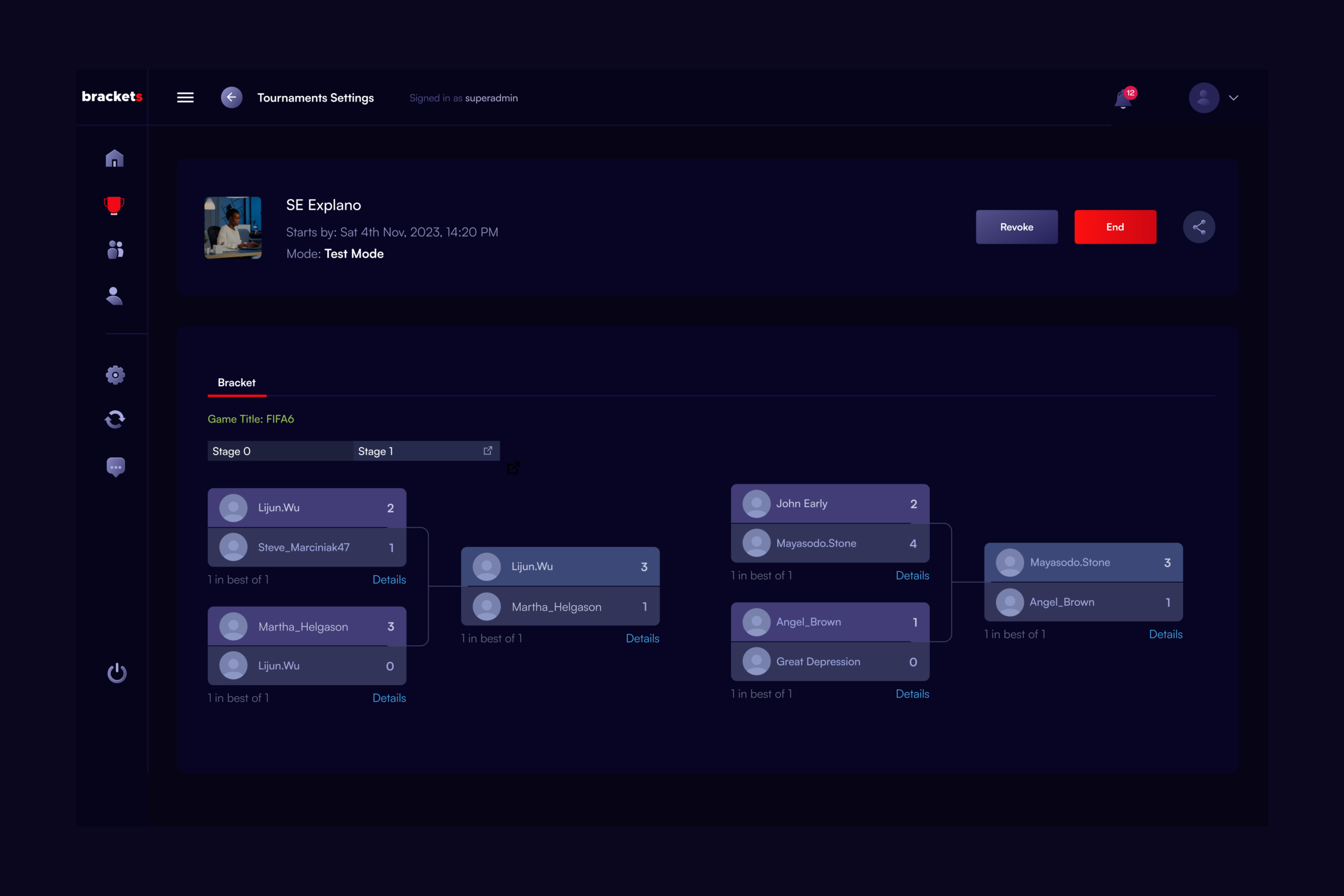
Task: Select the Stage 0 tab
Action: pyautogui.click(x=232, y=451)
